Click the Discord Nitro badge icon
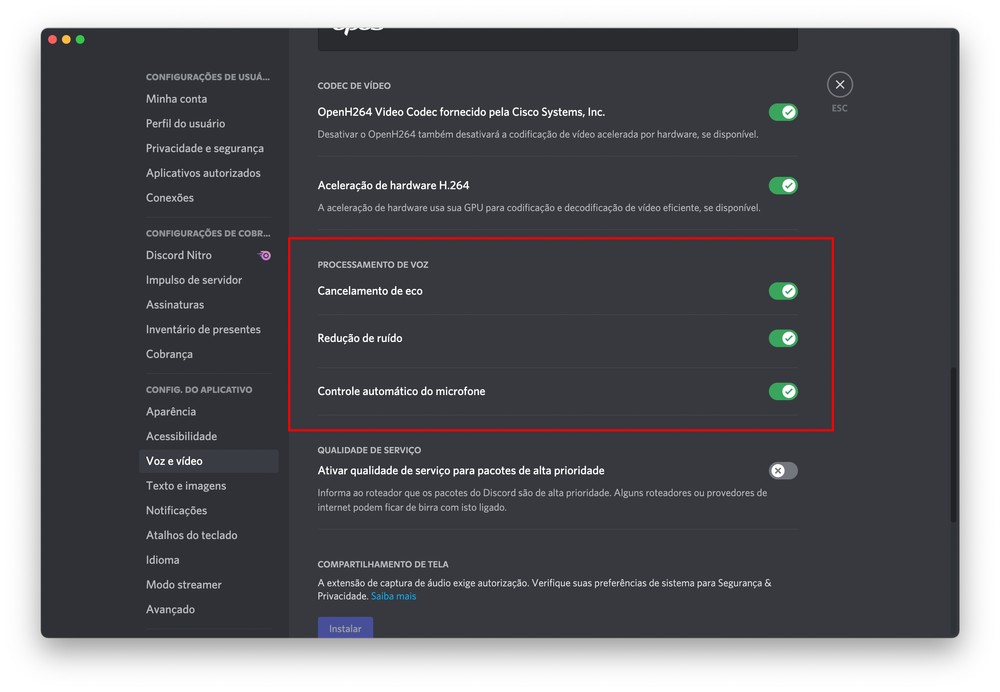 [x=265, y=256]
